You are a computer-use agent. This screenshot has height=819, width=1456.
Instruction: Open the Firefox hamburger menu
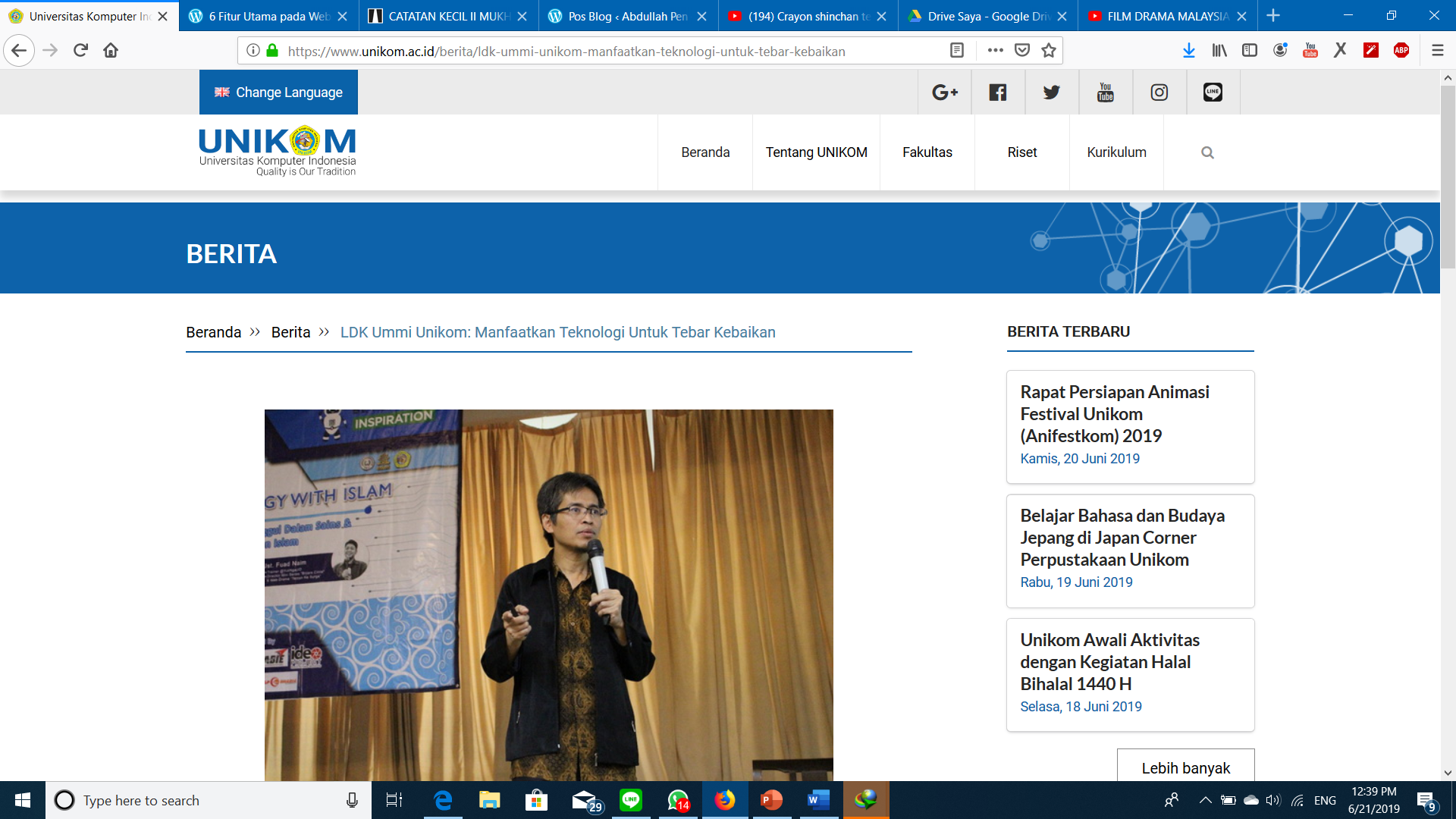click(x=1437, y=51)
